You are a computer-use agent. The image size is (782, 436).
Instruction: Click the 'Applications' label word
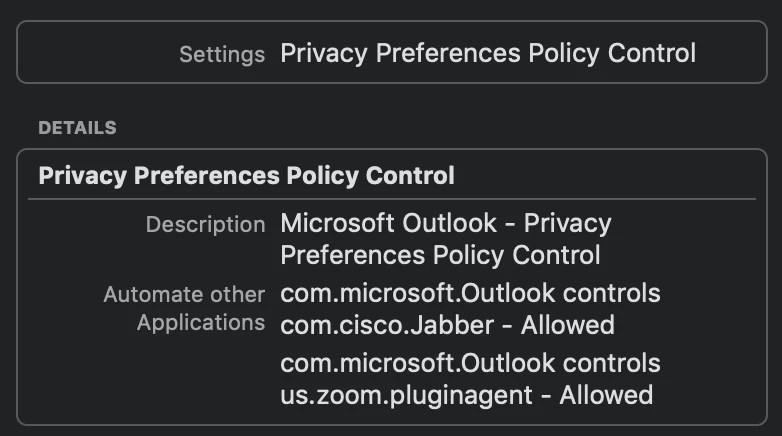tap(201, 323)
